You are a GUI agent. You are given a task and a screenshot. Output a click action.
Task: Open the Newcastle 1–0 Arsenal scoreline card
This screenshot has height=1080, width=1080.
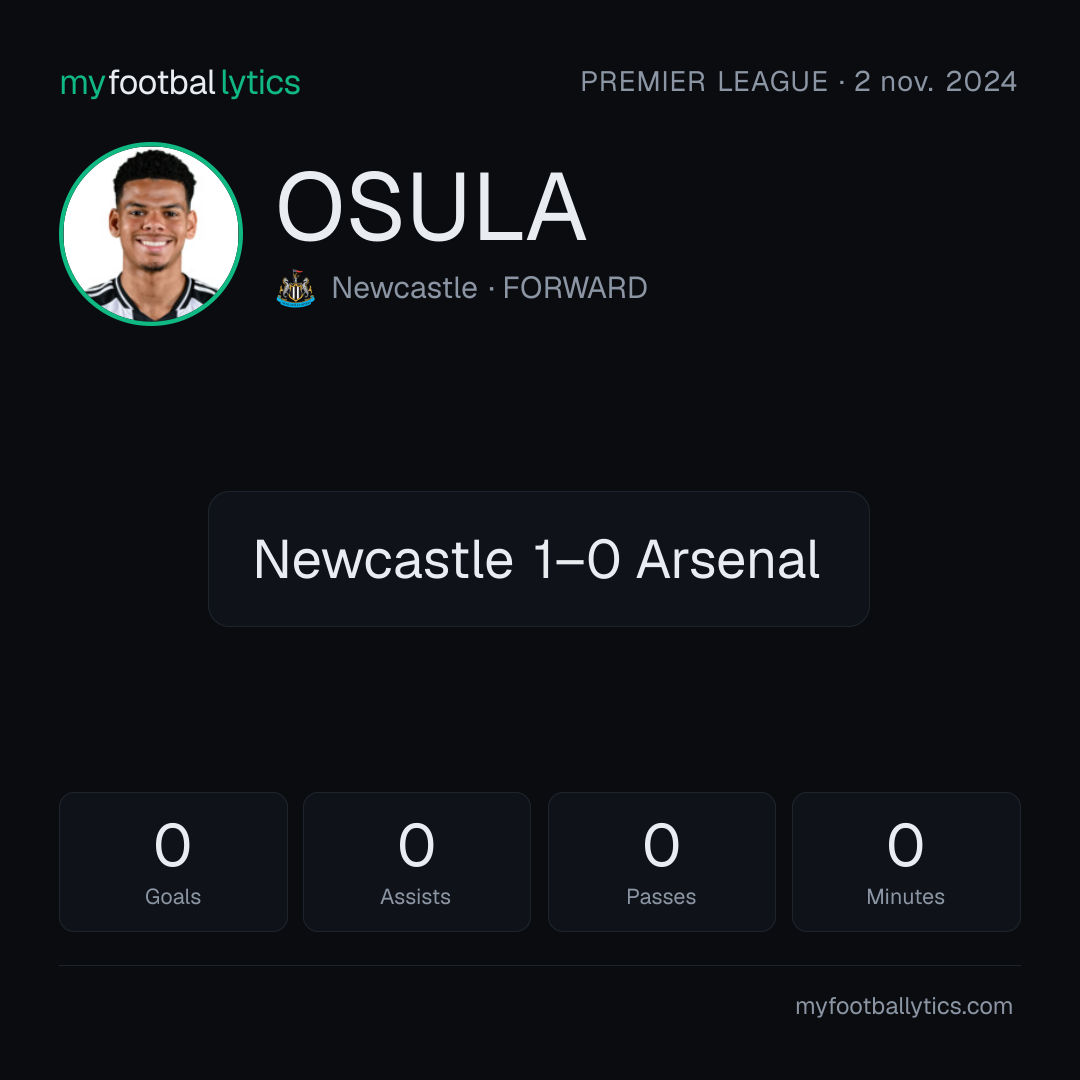[x=539, y=559]
